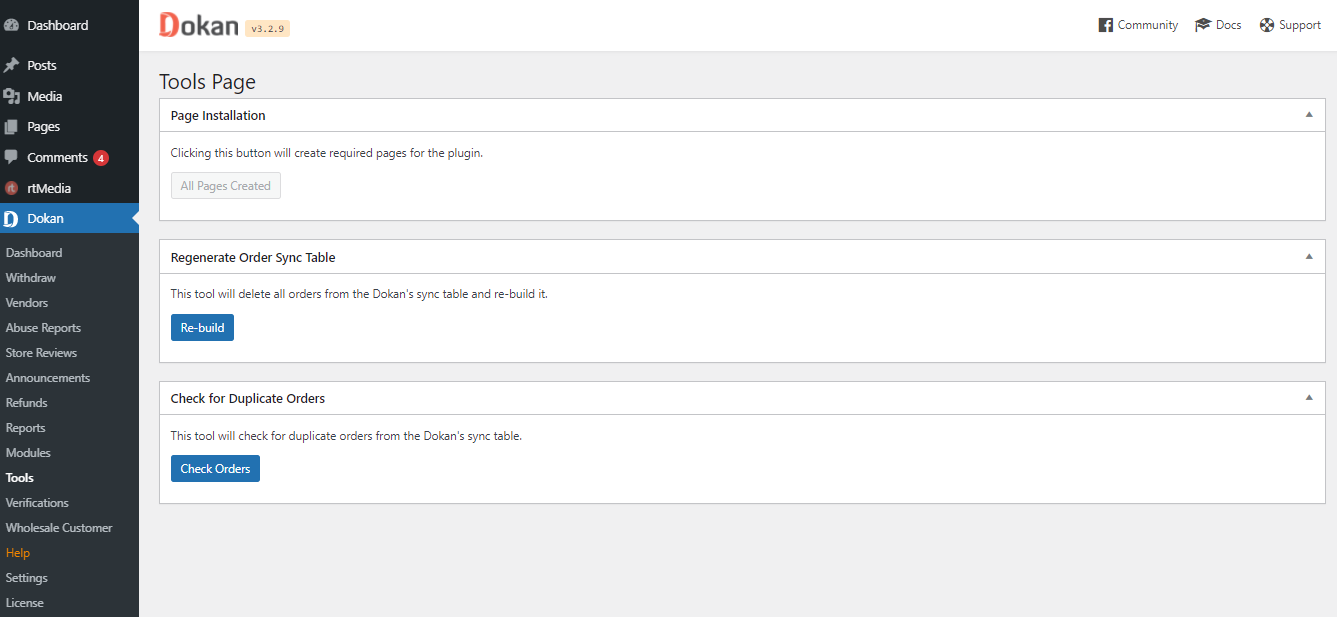Click the Docs graduation cap icon

point(1203,25)
